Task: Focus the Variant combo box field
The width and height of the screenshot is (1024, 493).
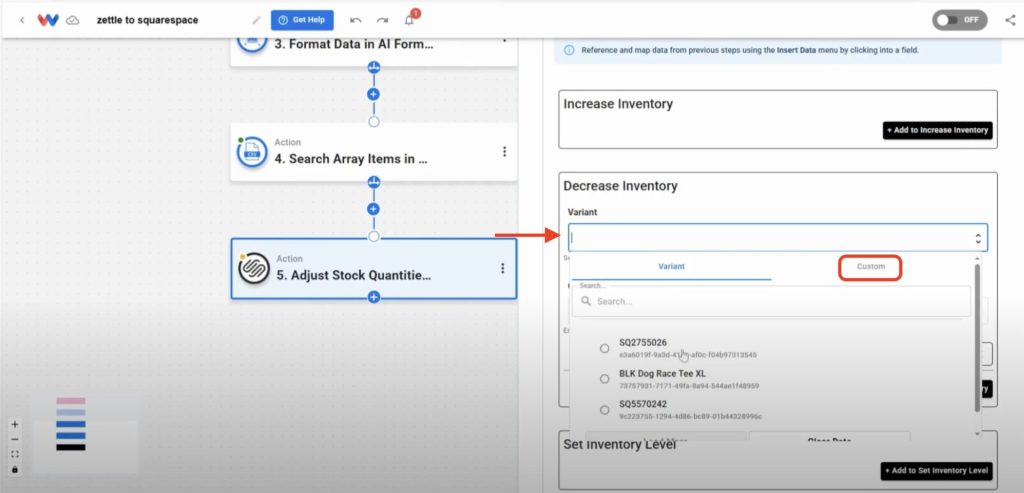Action: click(777, 238)
